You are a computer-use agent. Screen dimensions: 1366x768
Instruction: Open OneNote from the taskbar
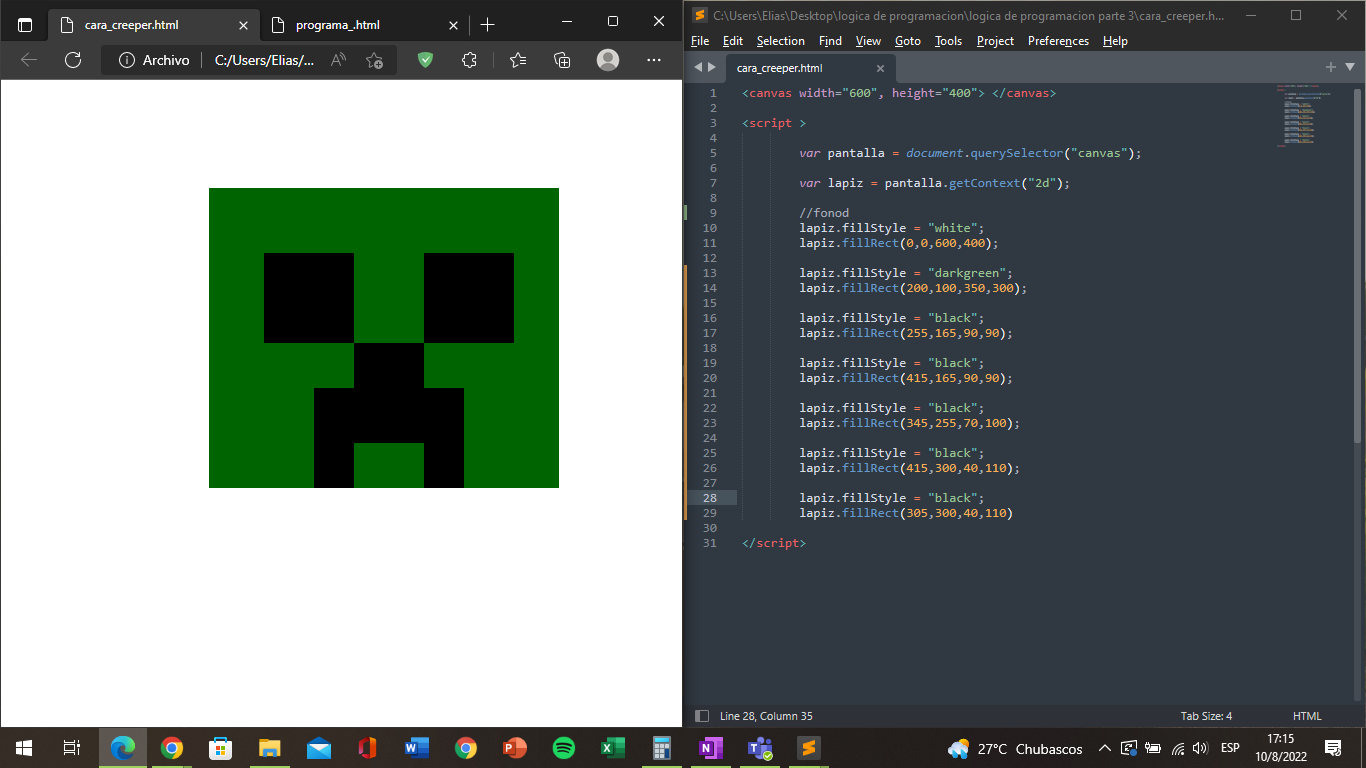tap(710, 748)
